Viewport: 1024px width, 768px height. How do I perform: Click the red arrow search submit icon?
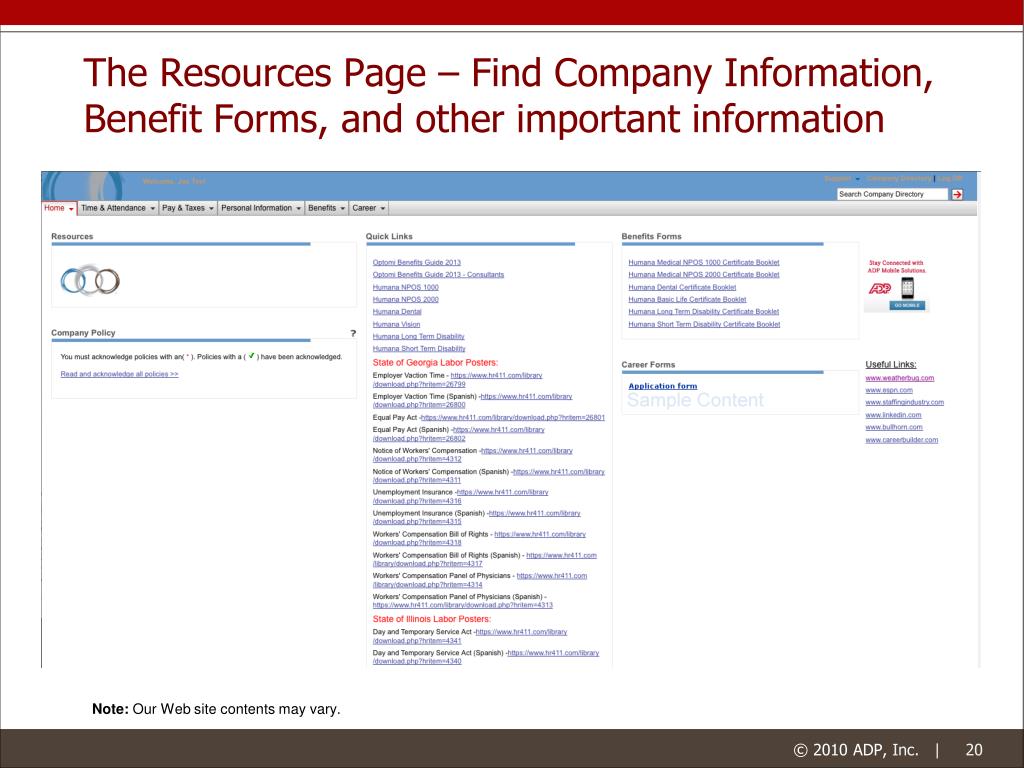[957, 195]
